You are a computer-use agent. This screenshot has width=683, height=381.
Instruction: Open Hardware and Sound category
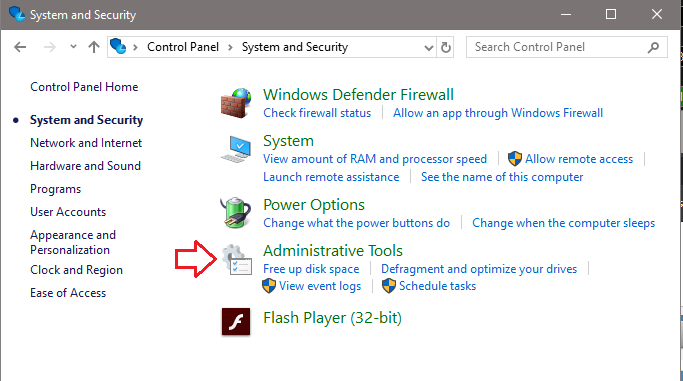85,166
